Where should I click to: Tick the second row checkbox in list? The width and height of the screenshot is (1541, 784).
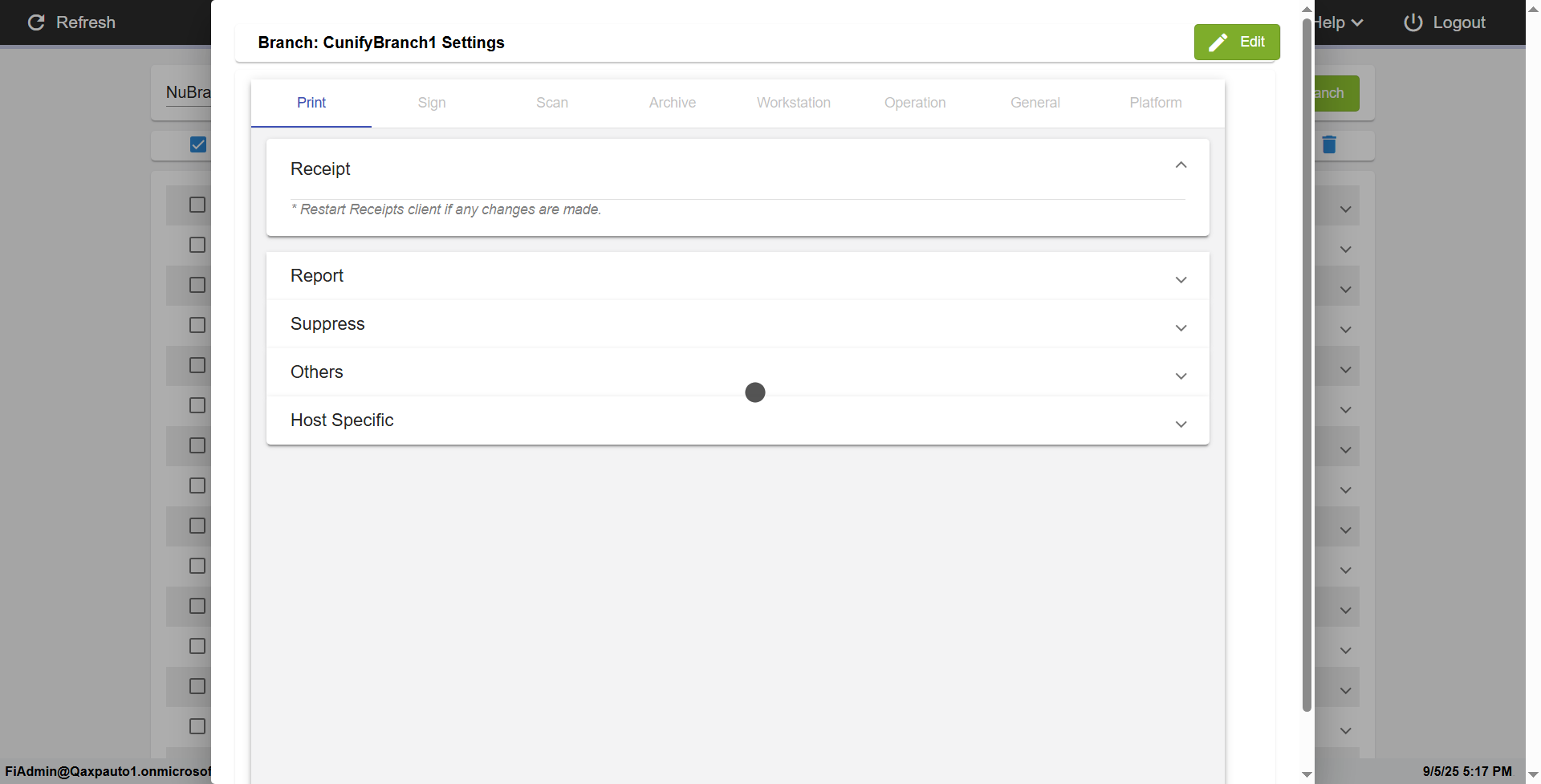(197, 245)
